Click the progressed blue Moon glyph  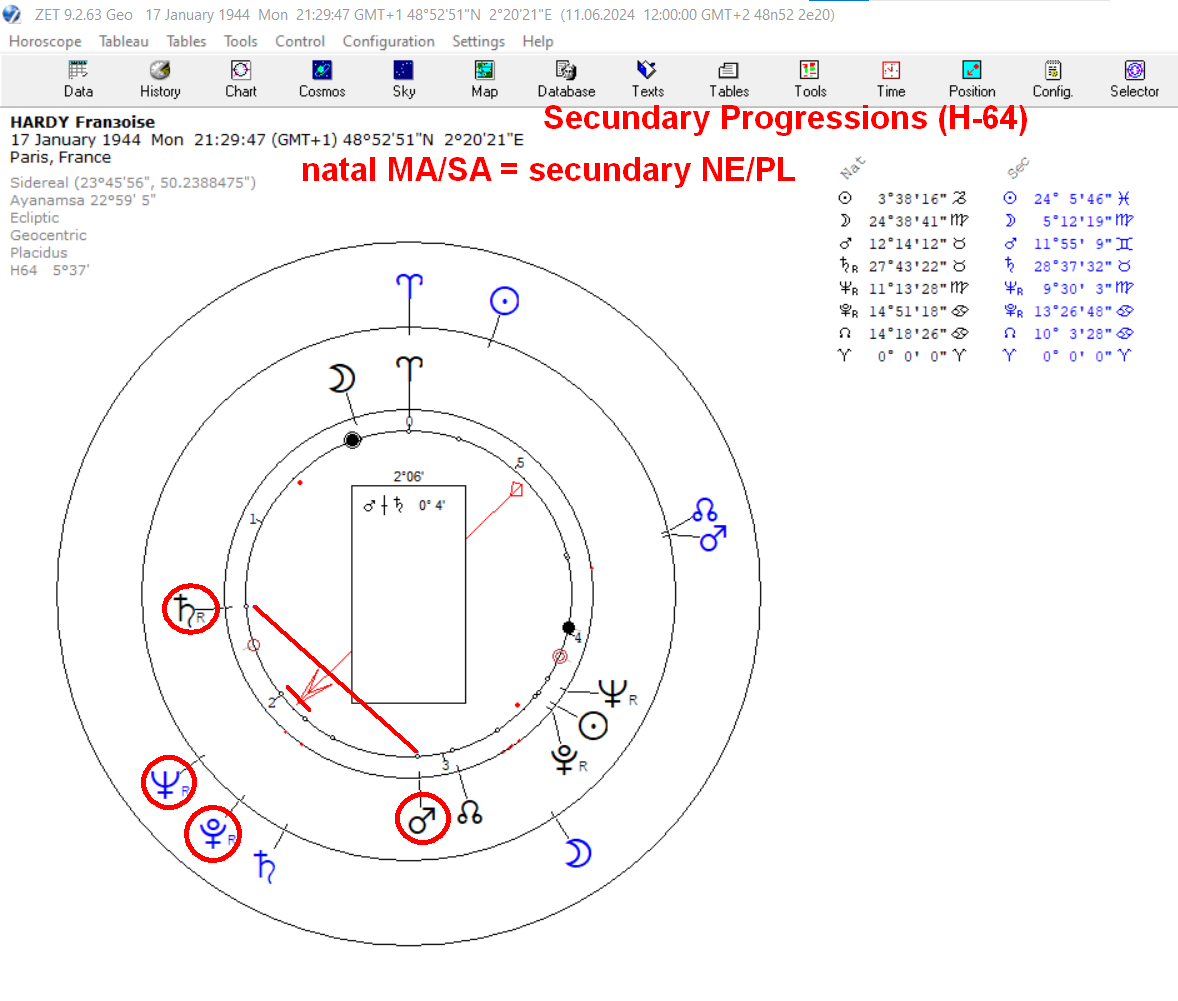578,853
